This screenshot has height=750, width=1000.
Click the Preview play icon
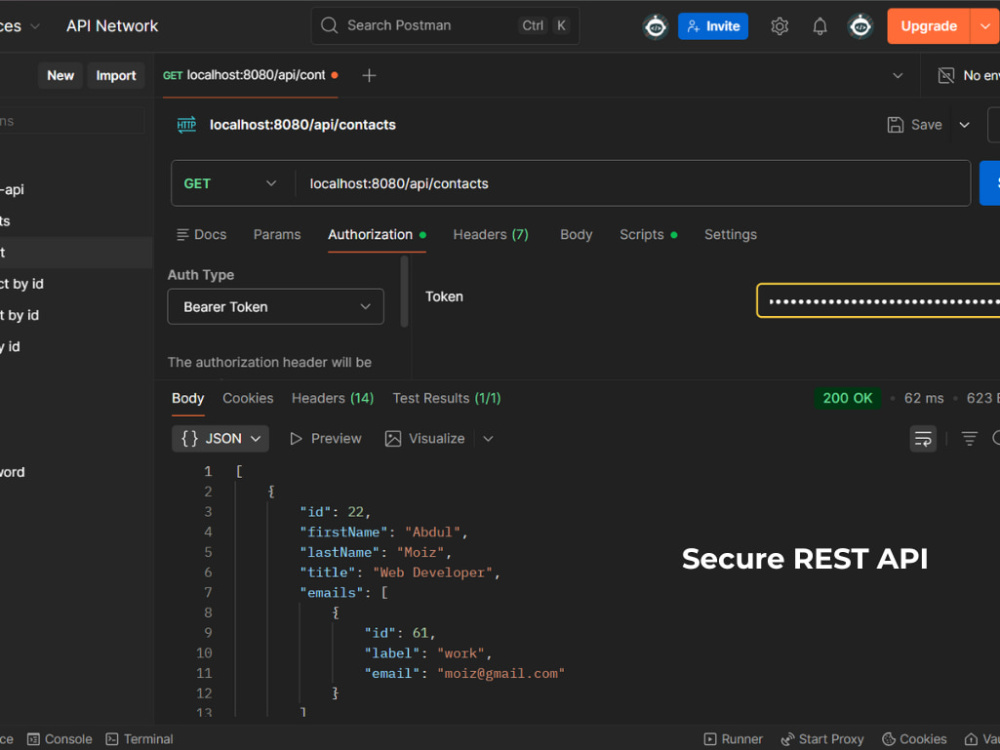tap(295, 439)
